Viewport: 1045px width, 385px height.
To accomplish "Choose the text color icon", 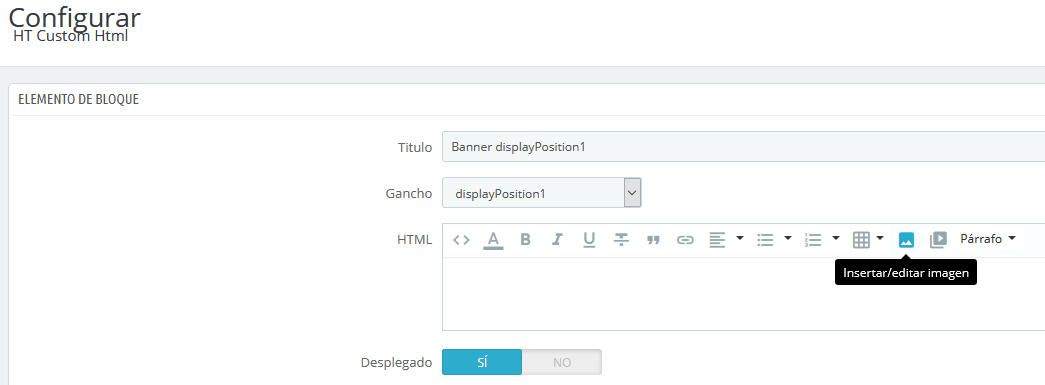I will click(493, 240).
